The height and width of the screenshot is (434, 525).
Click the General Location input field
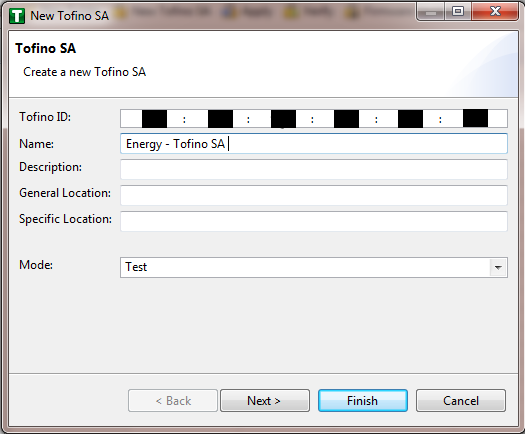pyautogui.click(x=314, y=195)
